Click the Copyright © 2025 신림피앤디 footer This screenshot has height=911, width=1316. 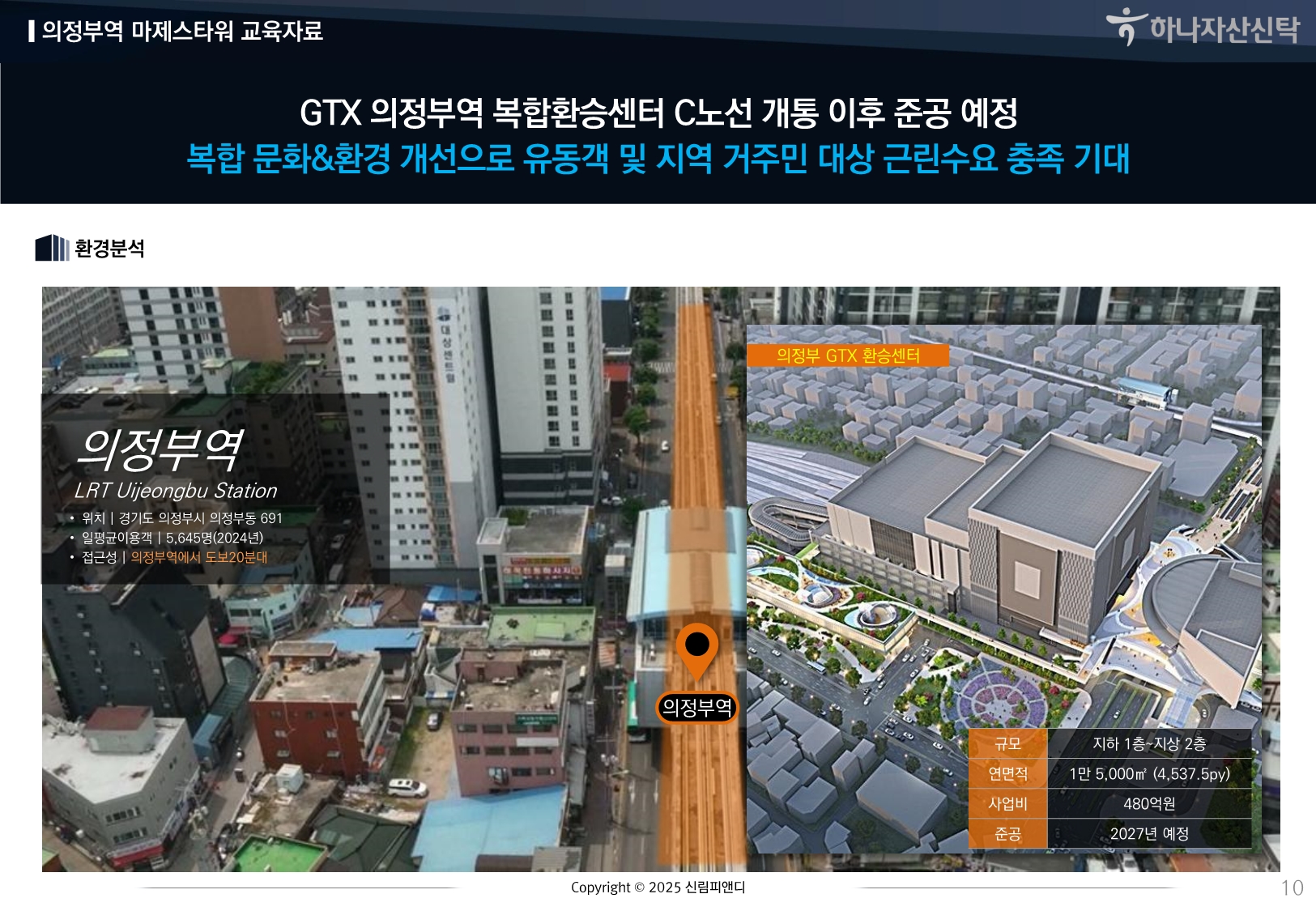(658, 888)
